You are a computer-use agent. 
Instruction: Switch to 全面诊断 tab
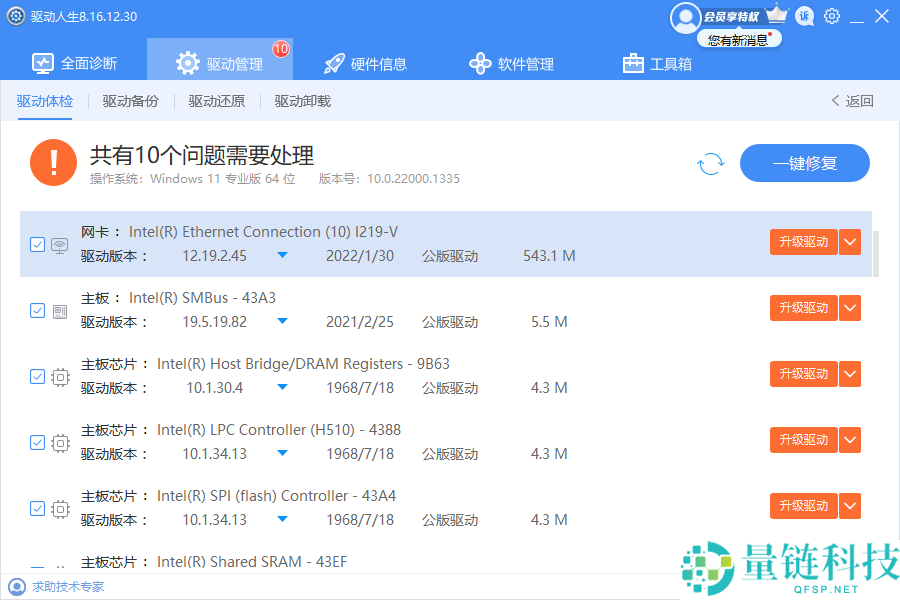74,63
